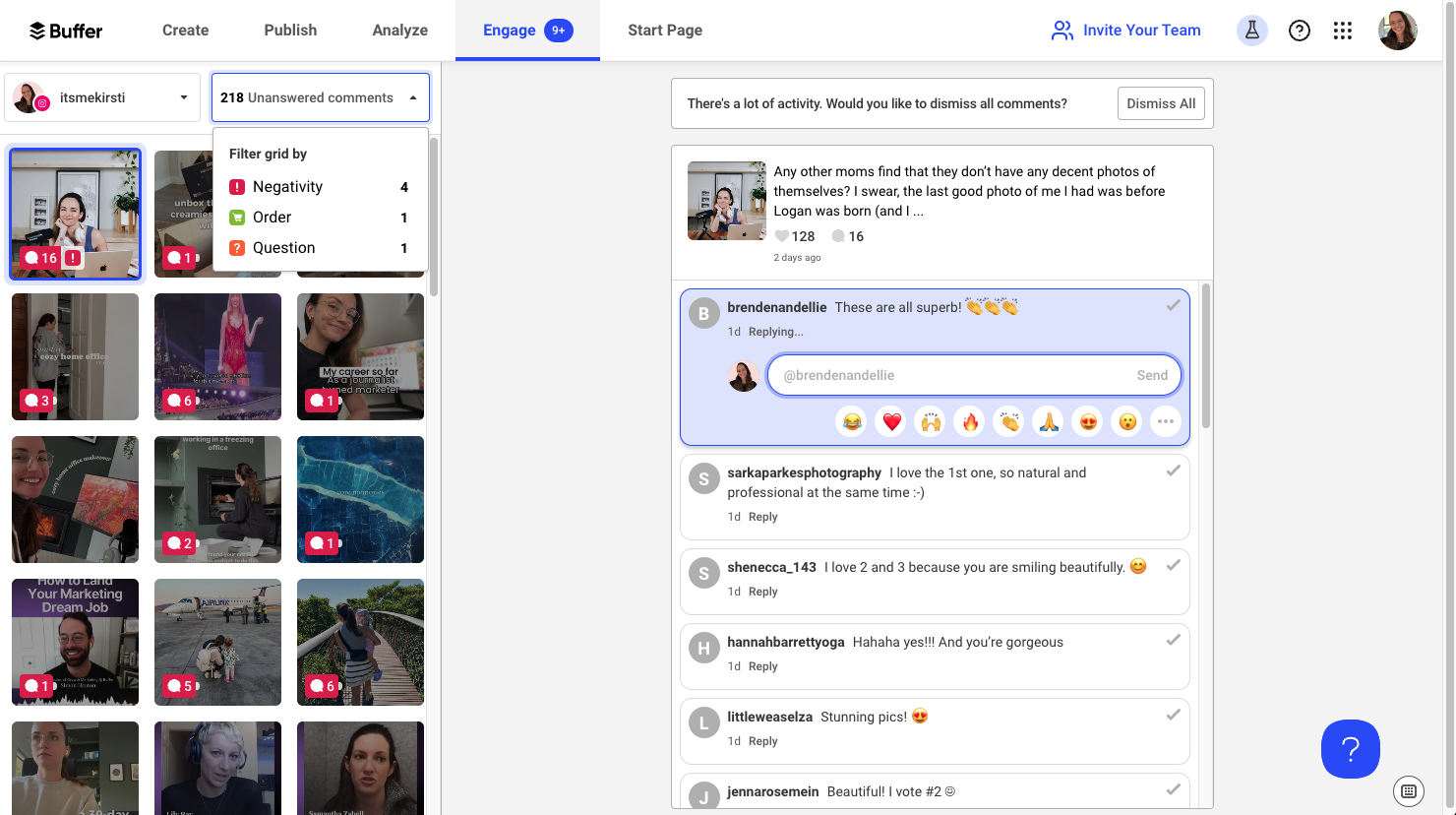This screenshot has width=1456, height=815.
Task: Insert the laughing-crying emoji reply
Action: tap(852, 422)
